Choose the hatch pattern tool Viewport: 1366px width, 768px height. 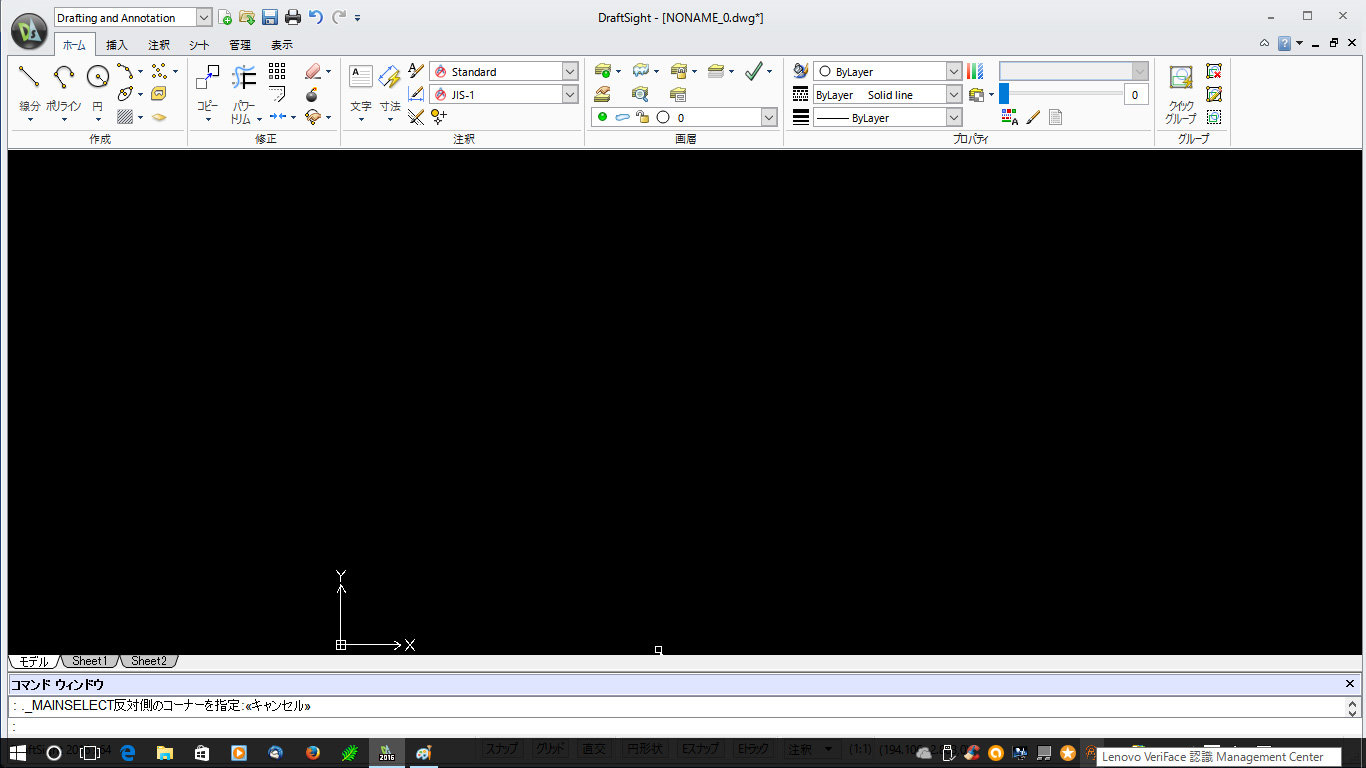[125, 116]
